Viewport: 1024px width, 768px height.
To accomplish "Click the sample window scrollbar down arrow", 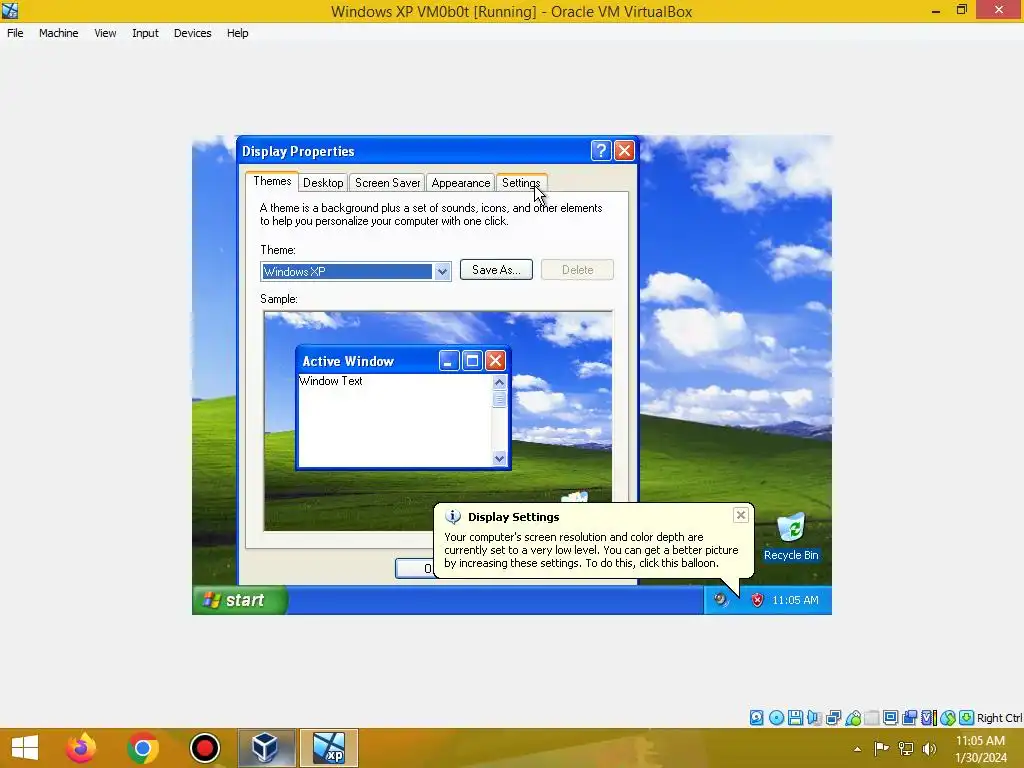I will click(500, 458).
